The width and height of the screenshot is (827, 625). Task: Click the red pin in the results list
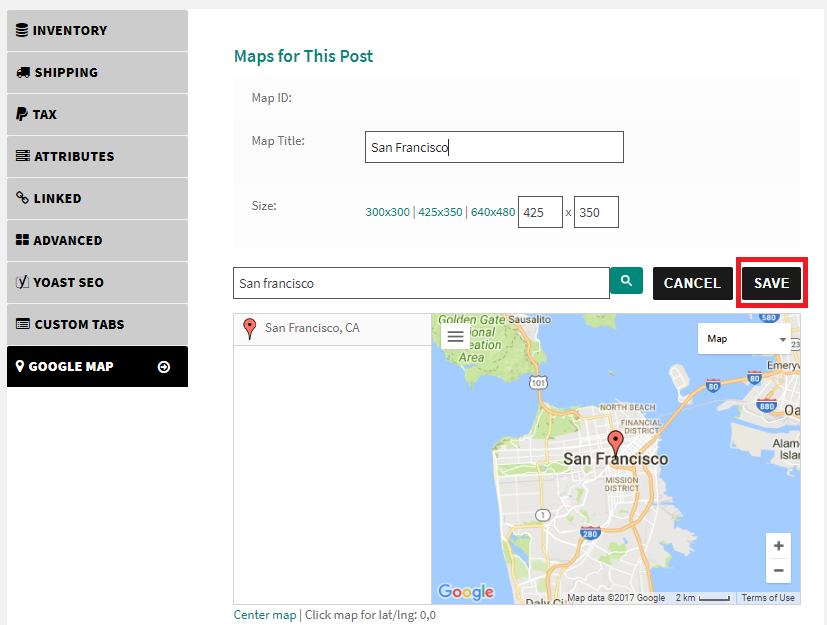point(249,329)
